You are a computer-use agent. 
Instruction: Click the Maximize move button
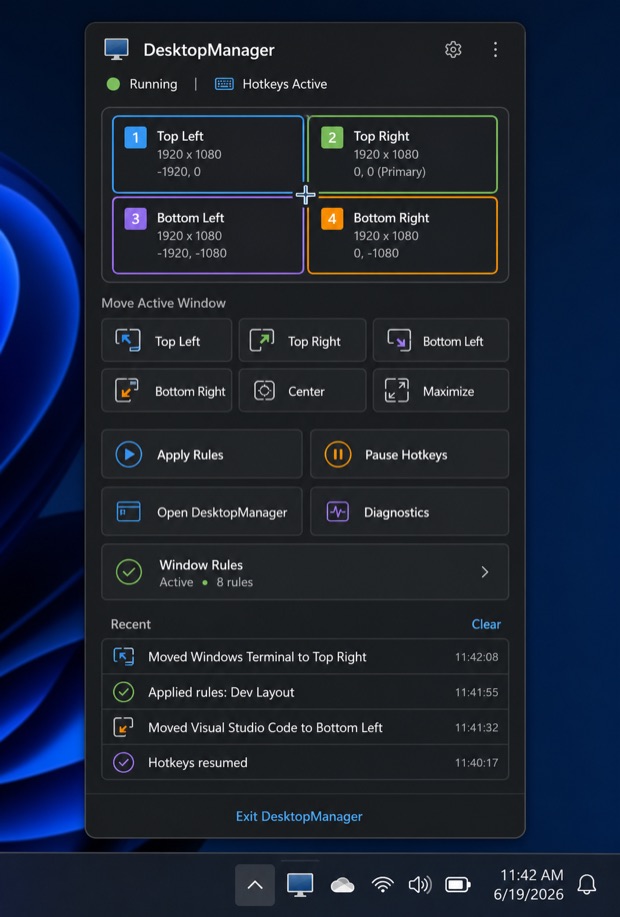(x=440, y=391)
